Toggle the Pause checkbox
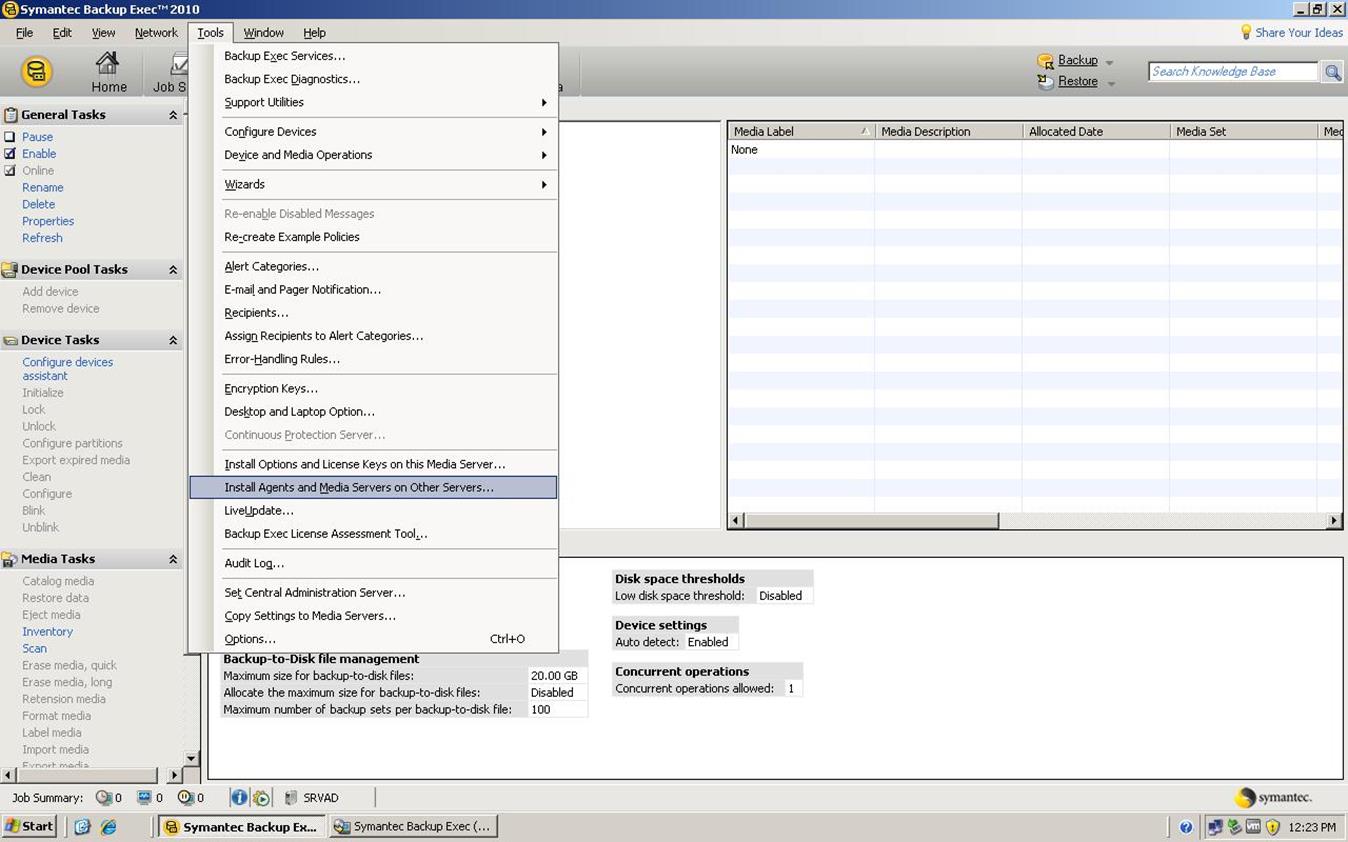Viewport: 1348px width, 842px height. click(10, 137)
